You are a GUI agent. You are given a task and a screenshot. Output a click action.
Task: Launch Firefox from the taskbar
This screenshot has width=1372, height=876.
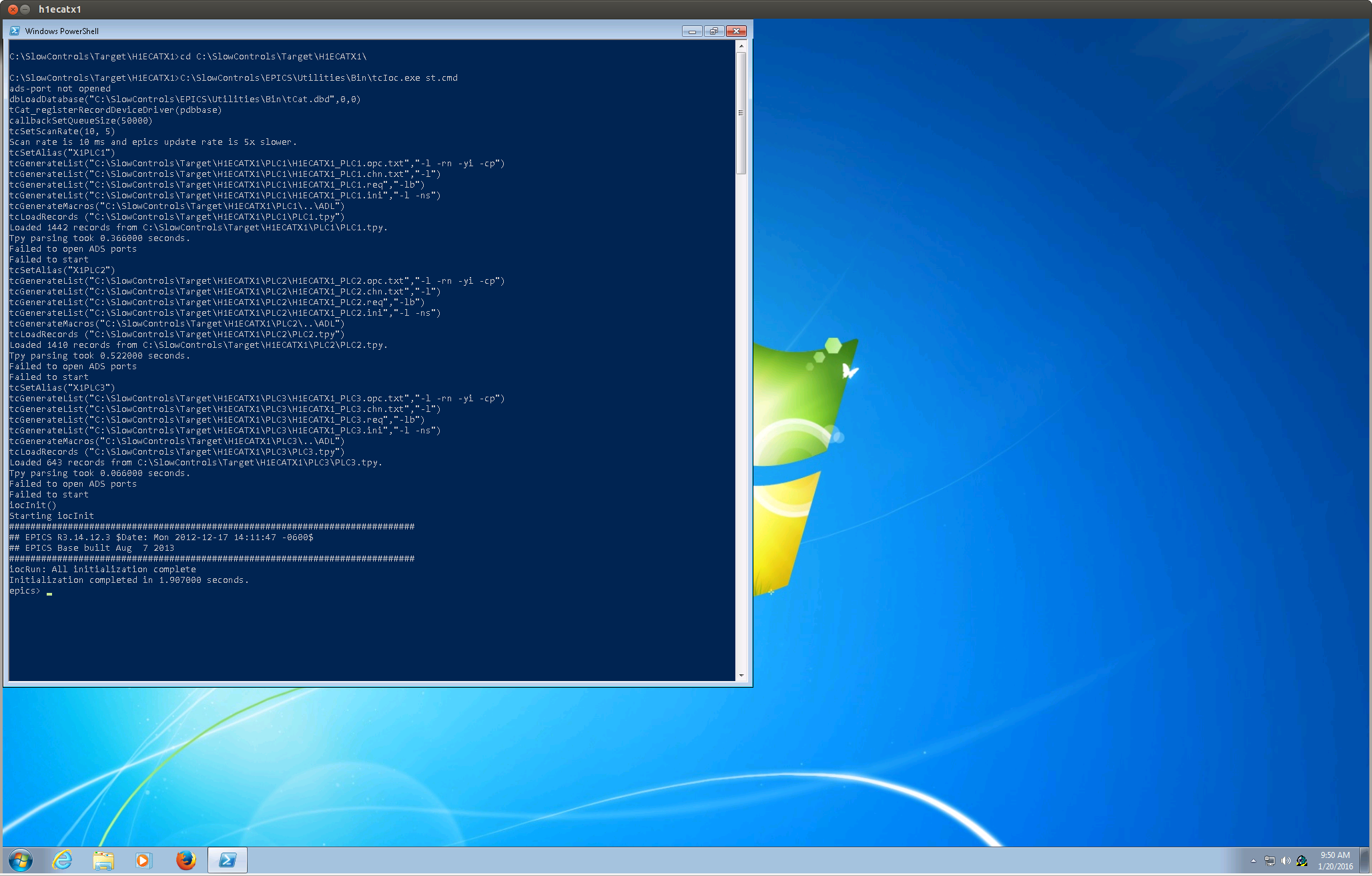[x=186, y=860]
